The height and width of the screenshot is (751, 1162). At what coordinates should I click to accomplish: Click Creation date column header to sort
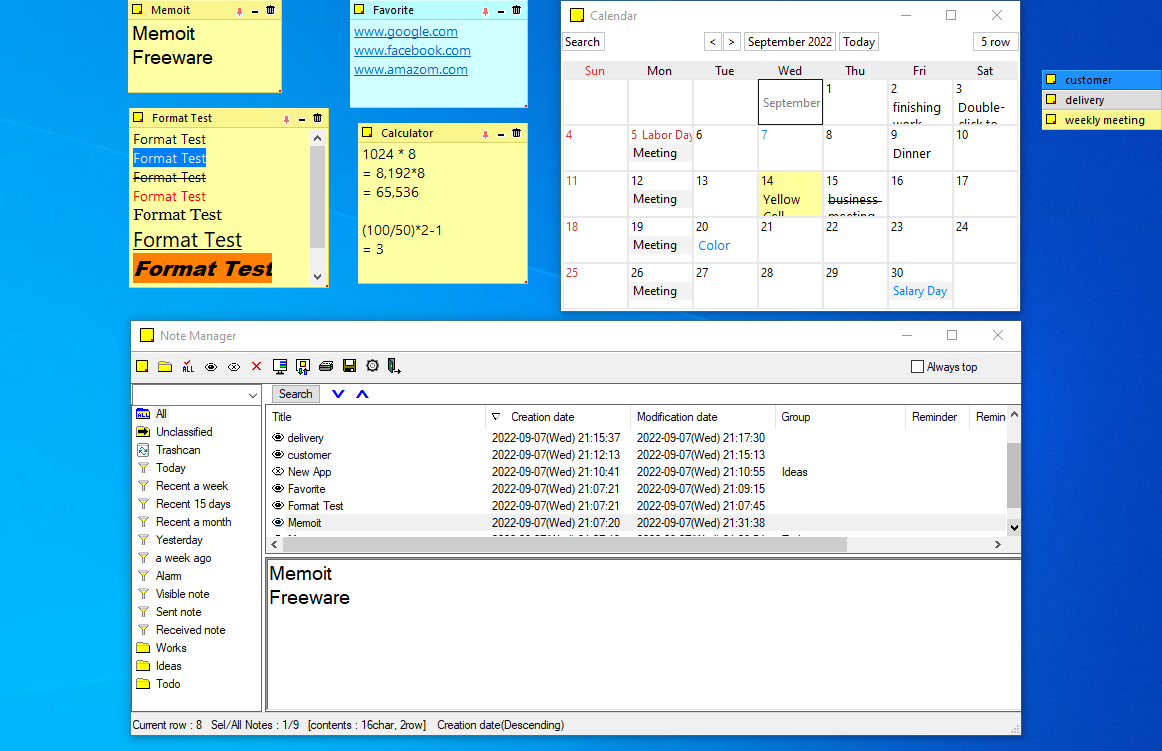click(542, 417)
